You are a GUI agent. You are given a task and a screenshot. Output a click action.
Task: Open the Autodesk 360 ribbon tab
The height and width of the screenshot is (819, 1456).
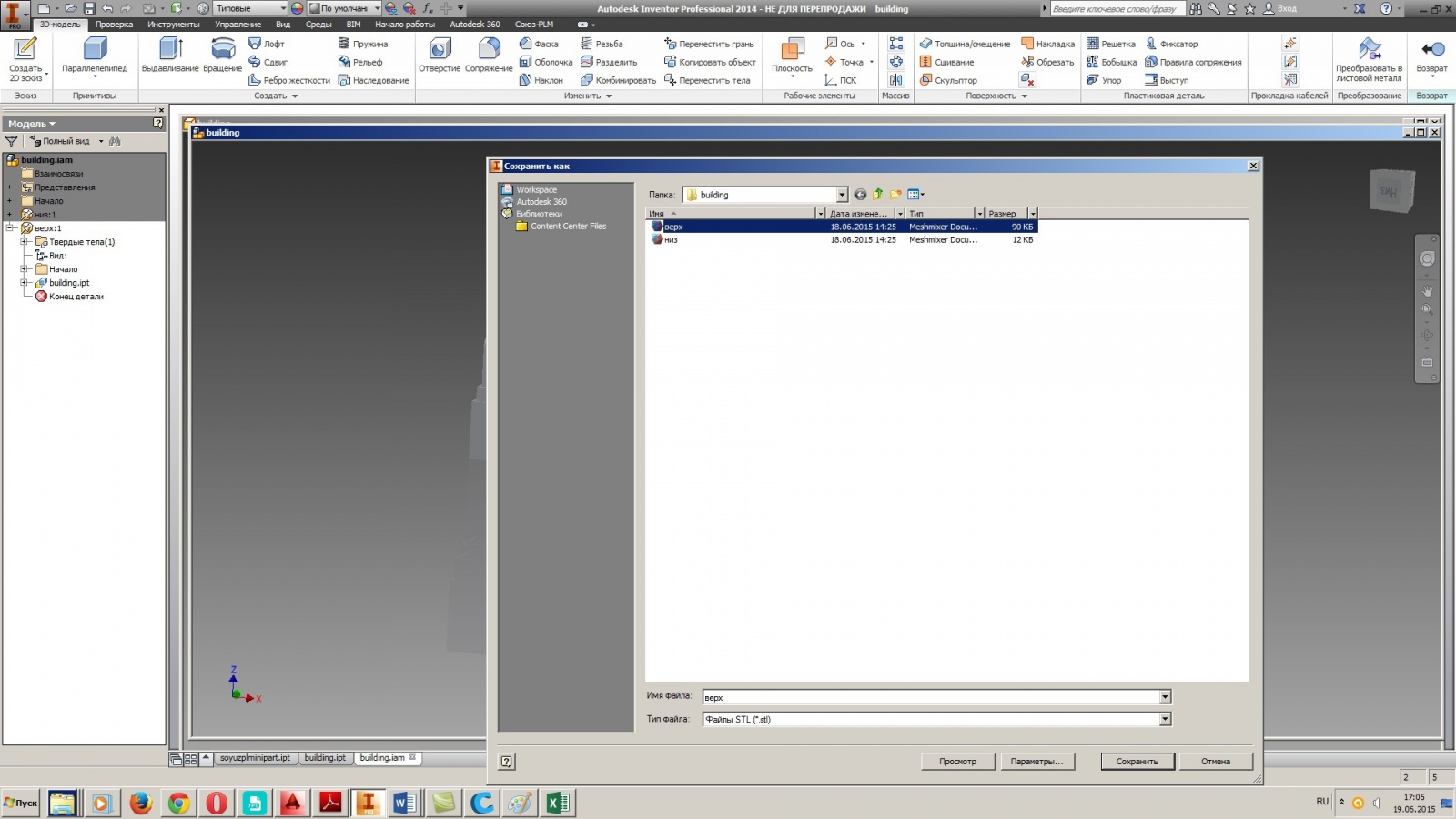(474, 25)
